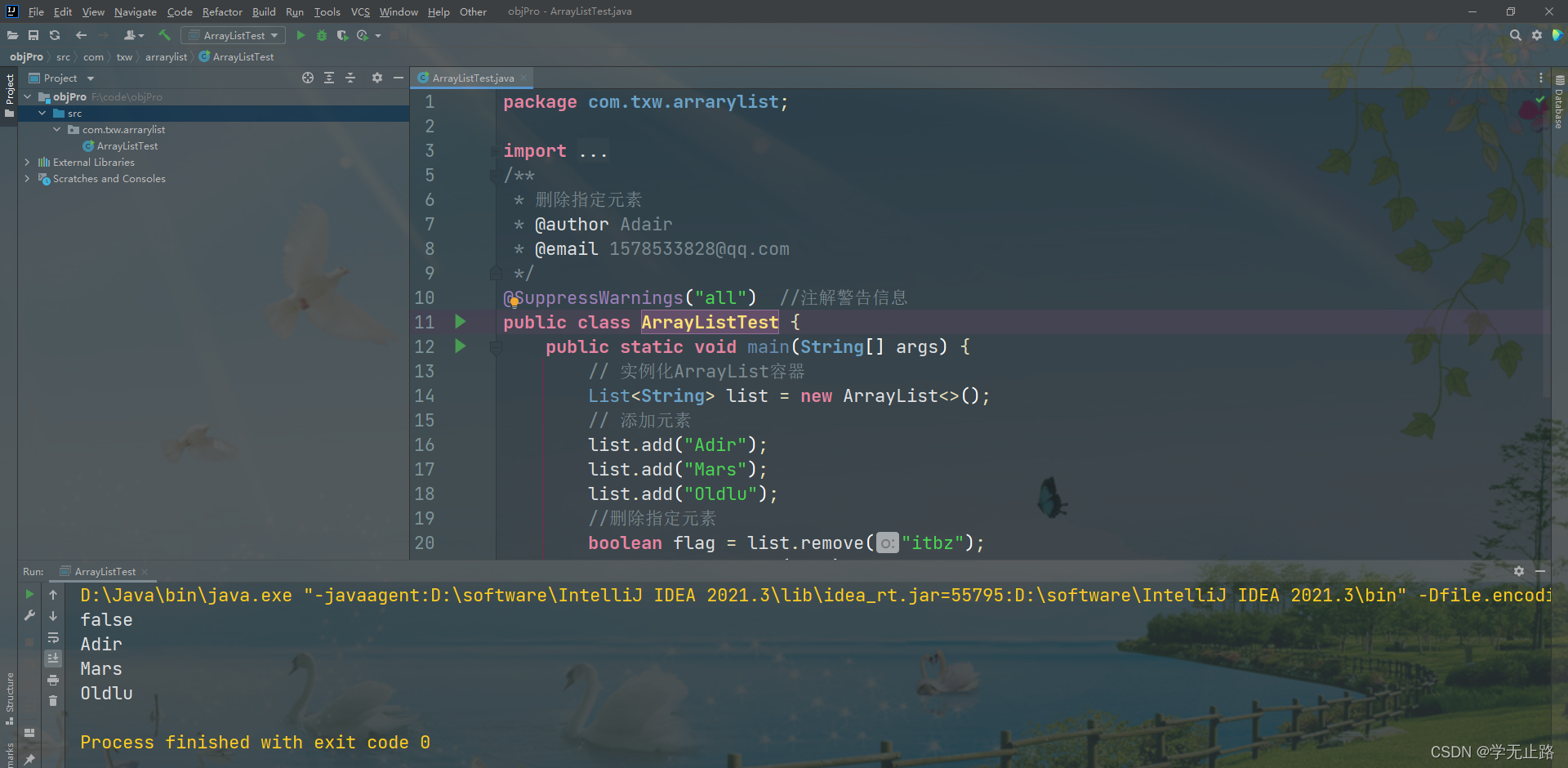Run with coverage using the shield icon
This screenshot has height=768, width=1568.
coord(342,35)
